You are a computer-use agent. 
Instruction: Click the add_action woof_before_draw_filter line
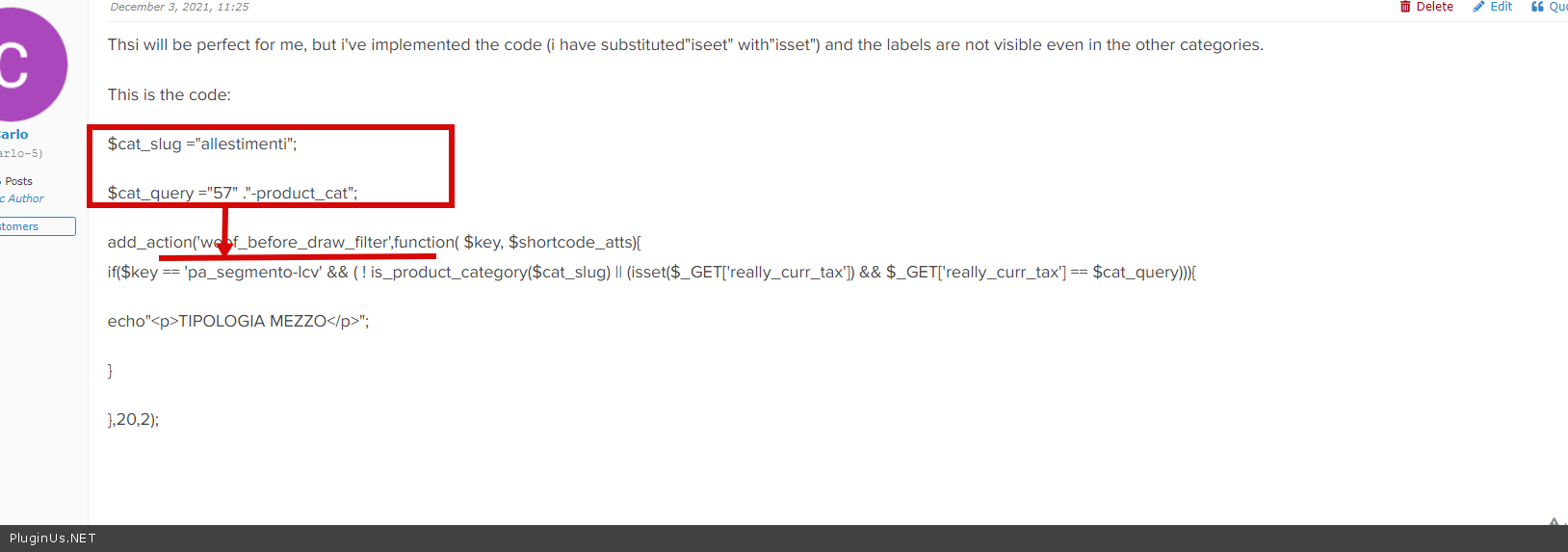coord(374,242)
